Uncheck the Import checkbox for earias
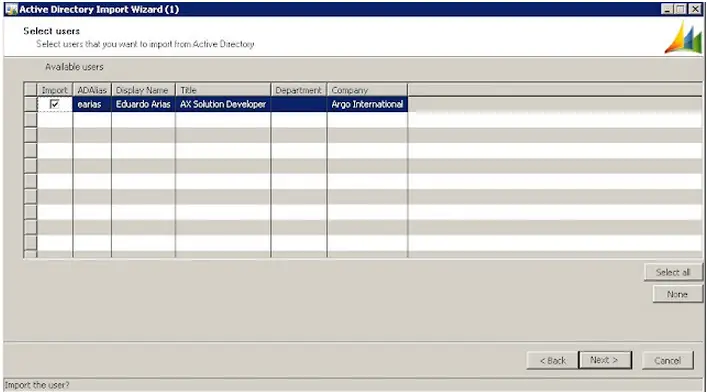Image resolution: width=707 pixels, height=392 pixels. (55, 104)
